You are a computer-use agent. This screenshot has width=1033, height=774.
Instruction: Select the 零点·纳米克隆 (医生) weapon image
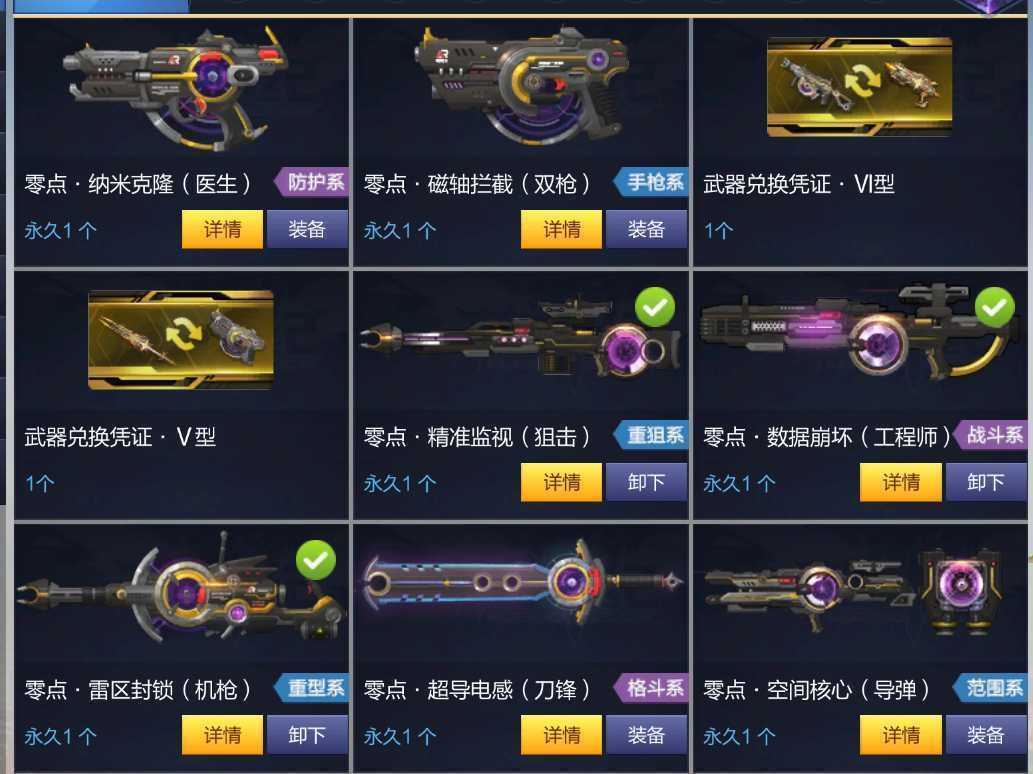176,88
